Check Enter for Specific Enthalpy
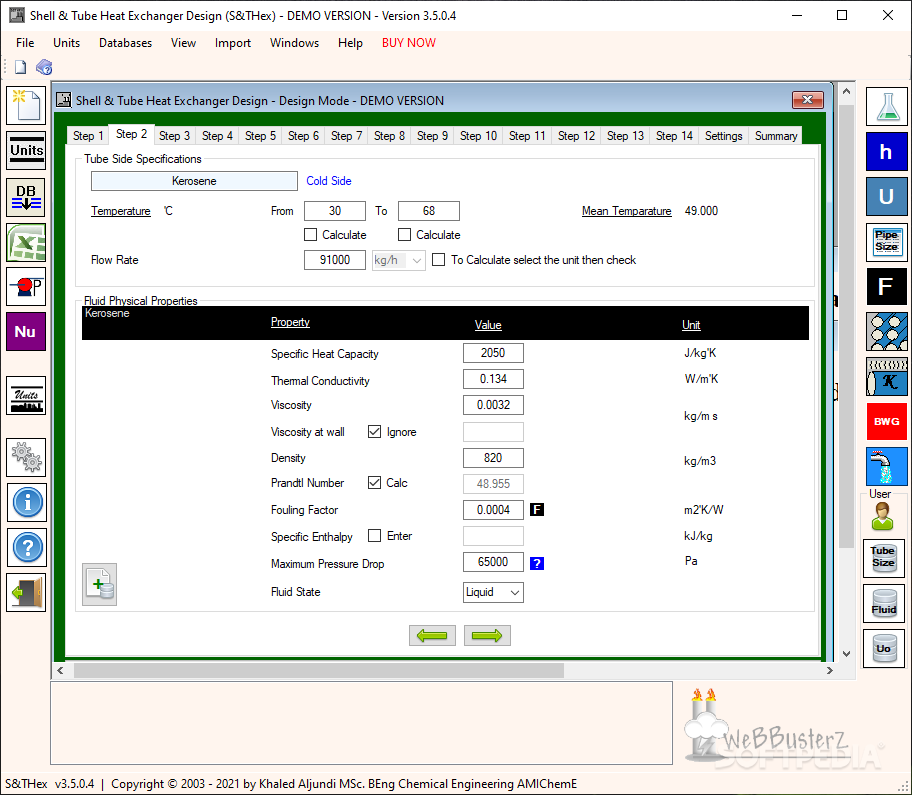Screen dimensions: 912x795 point(374,536)
